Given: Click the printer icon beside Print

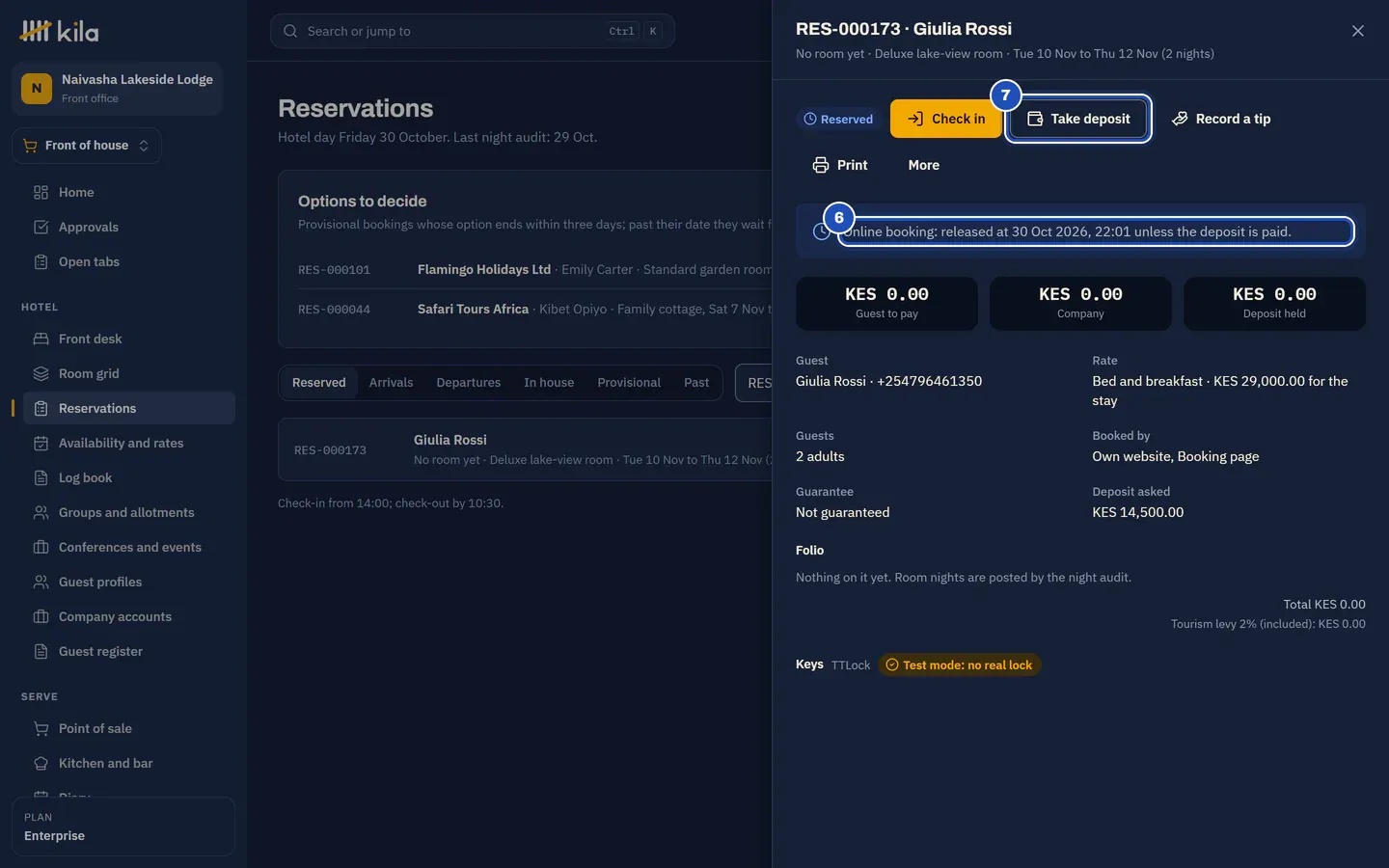Looking at the screenshot, I should pos(821,165).
